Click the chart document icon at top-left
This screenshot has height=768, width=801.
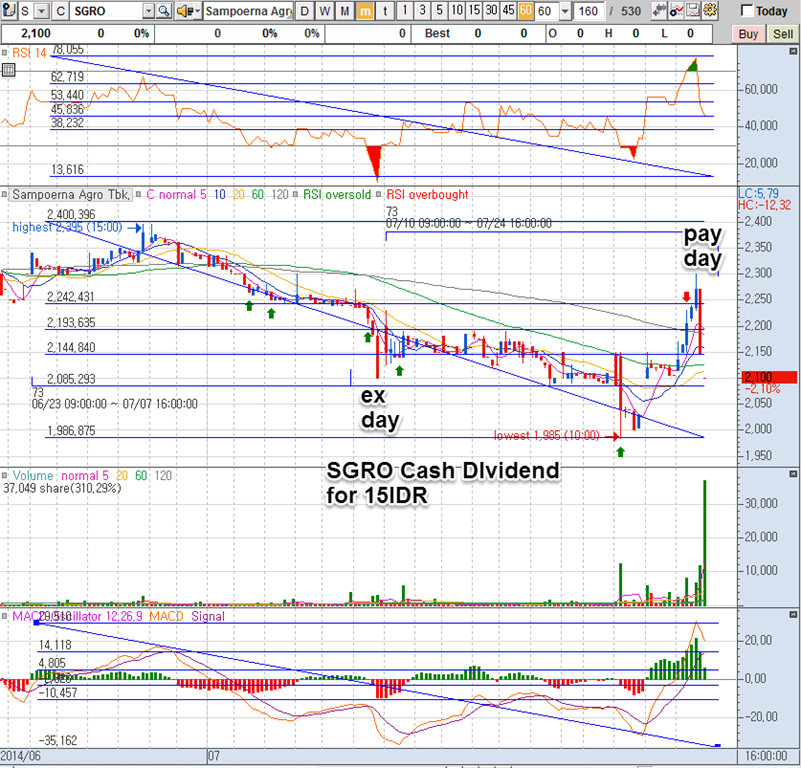(x=9, y=10)
